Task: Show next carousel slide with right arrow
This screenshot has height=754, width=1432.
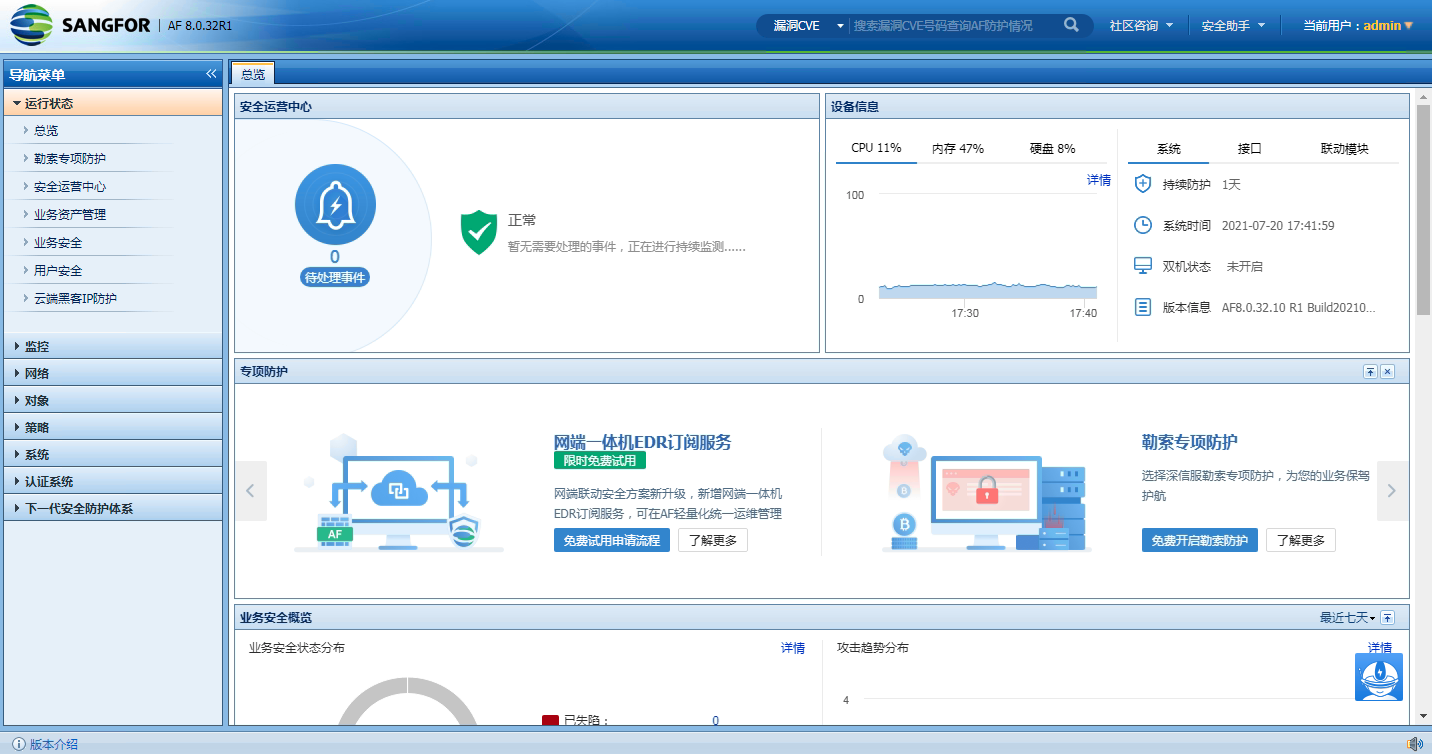Action: 1391,491
